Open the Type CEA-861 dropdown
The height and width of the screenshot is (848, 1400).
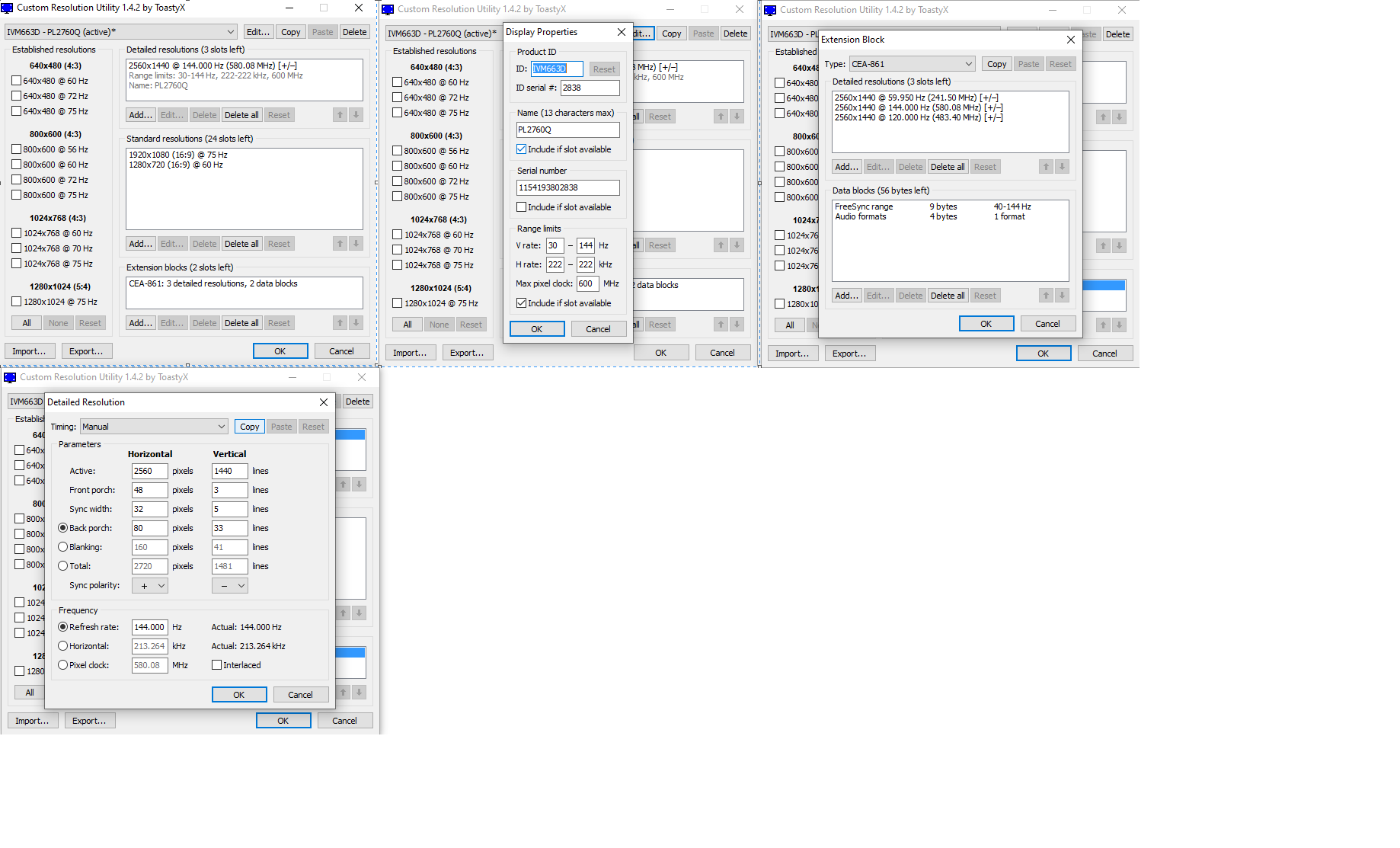point(913,64)
